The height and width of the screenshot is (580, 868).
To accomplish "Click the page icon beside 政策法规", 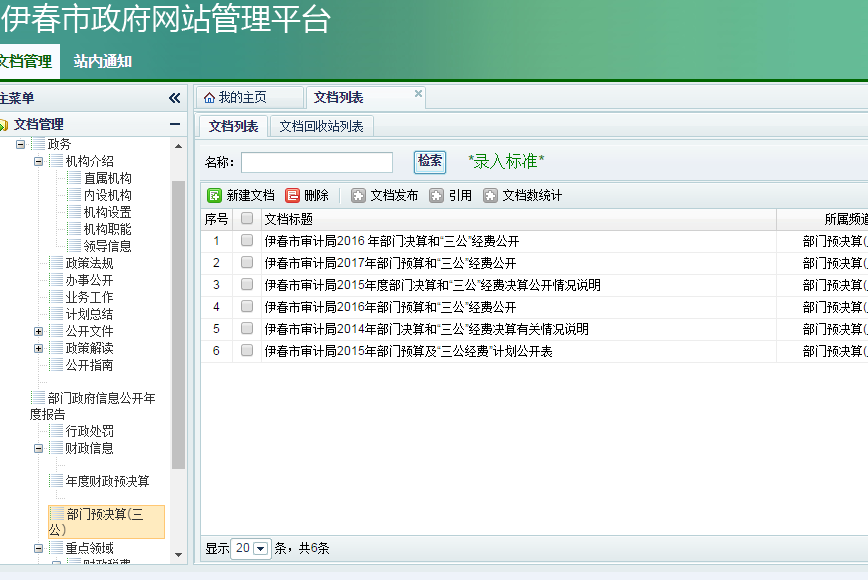I will click(56, 263).
